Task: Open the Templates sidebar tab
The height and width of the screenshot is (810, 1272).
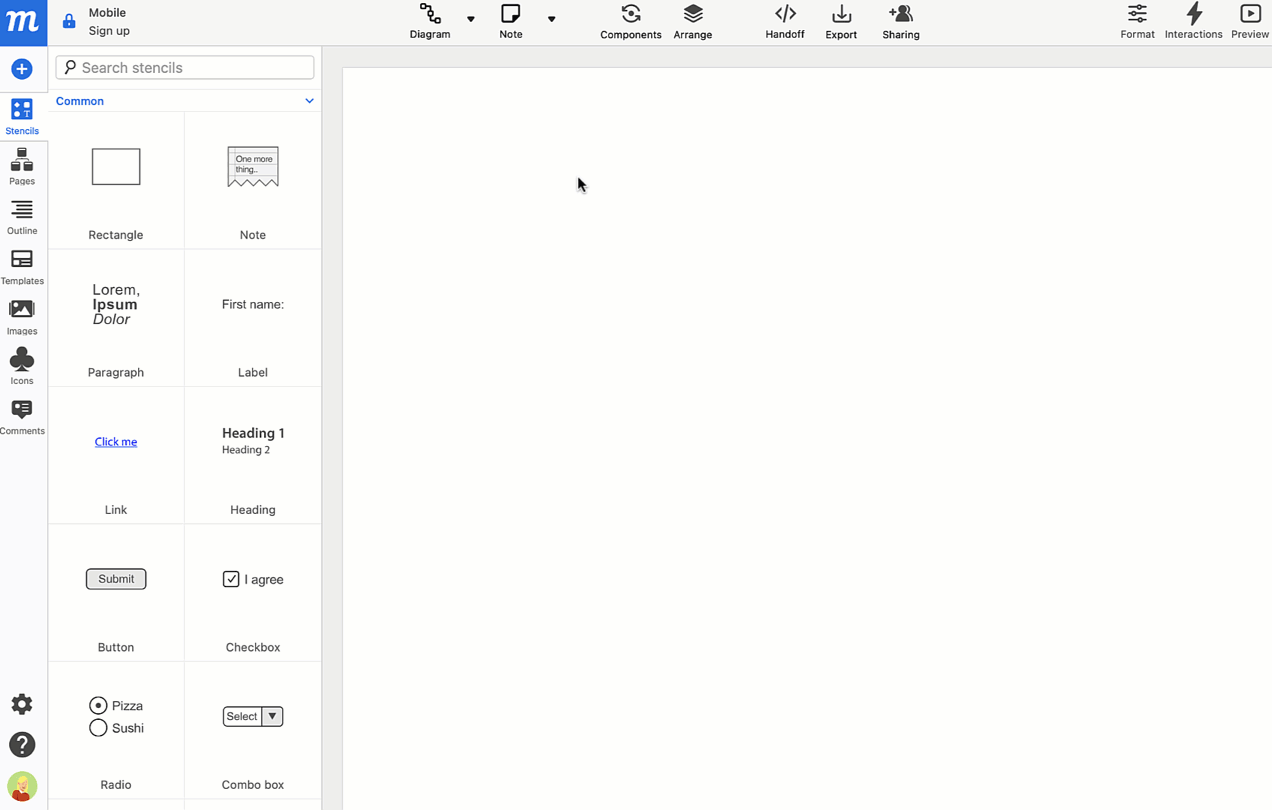Action: [22, 264]
